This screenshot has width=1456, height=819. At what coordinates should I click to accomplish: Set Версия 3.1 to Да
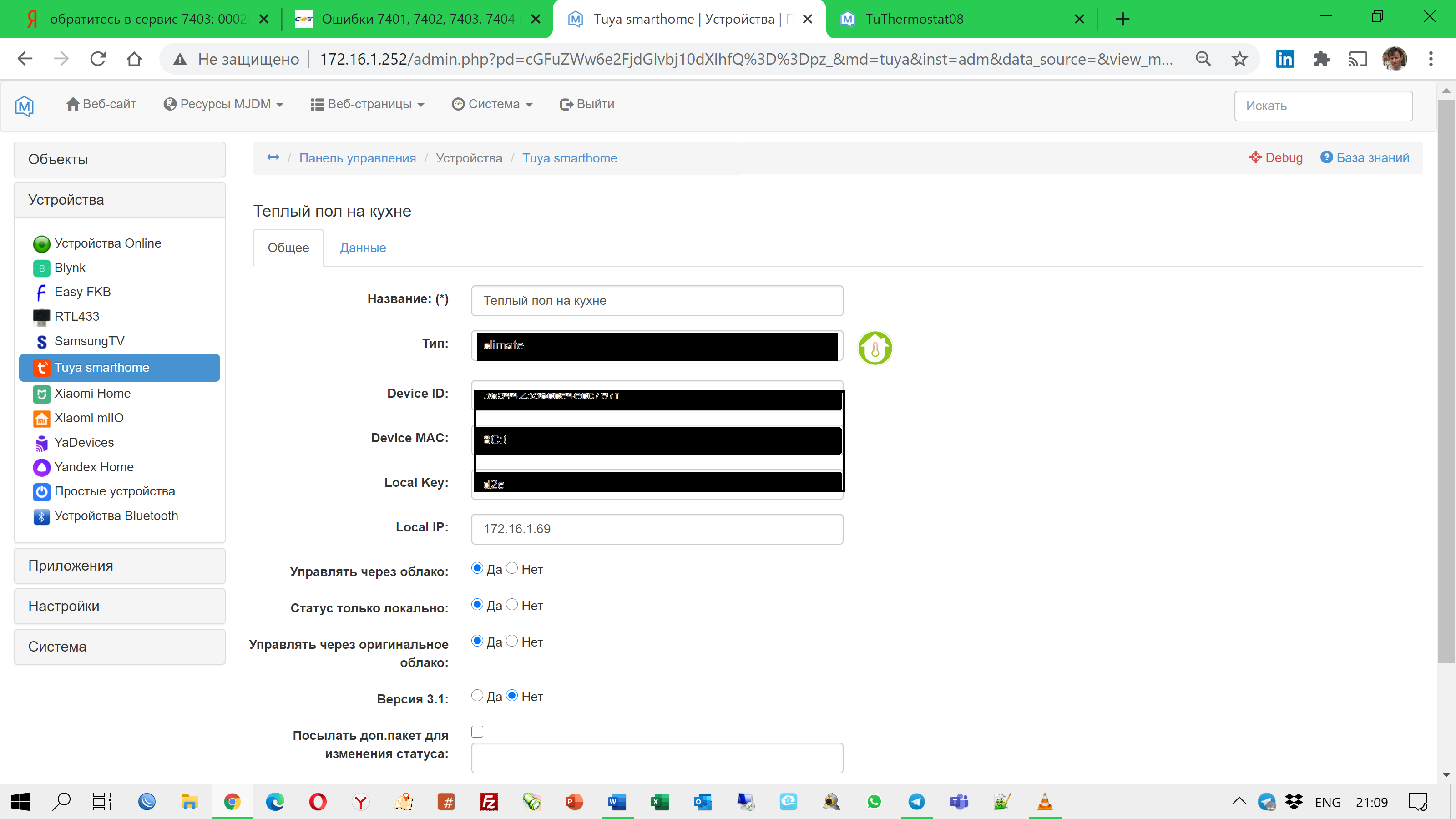[477, 696]
